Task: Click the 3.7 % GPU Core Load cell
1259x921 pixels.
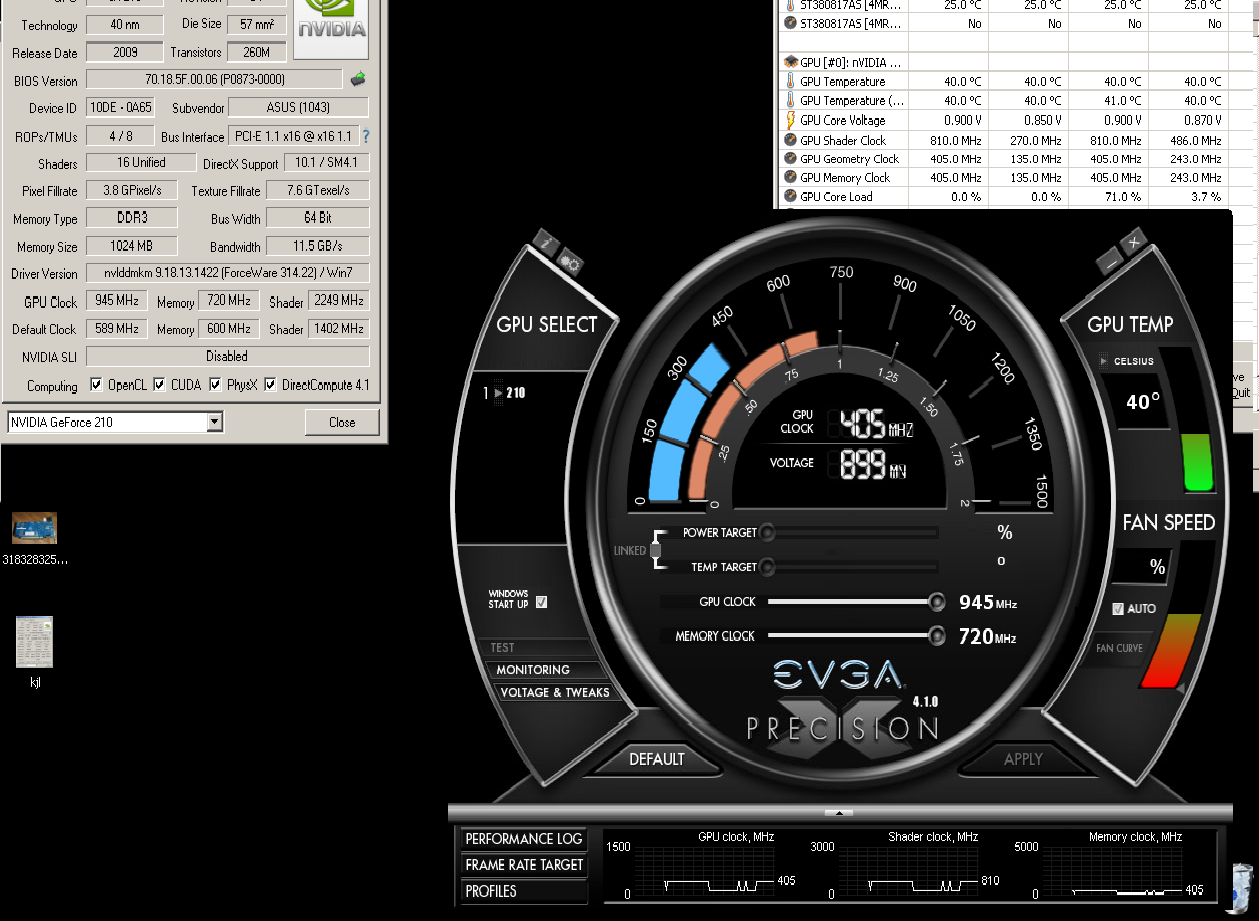Action: 1188,197
